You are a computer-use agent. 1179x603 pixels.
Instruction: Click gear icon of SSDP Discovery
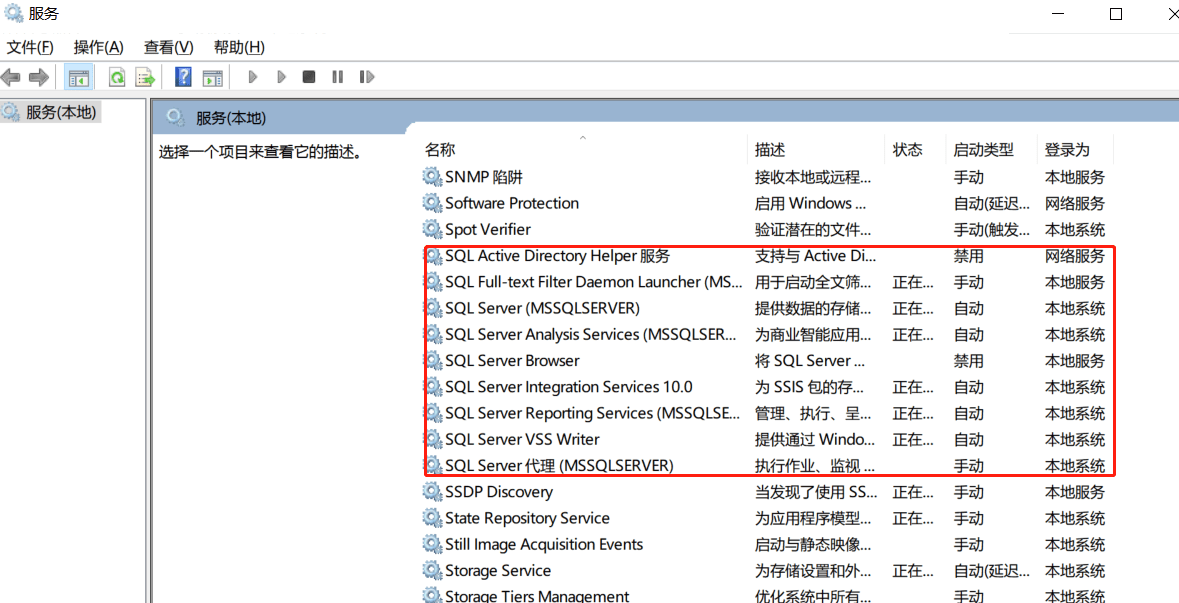pos(432,492)
